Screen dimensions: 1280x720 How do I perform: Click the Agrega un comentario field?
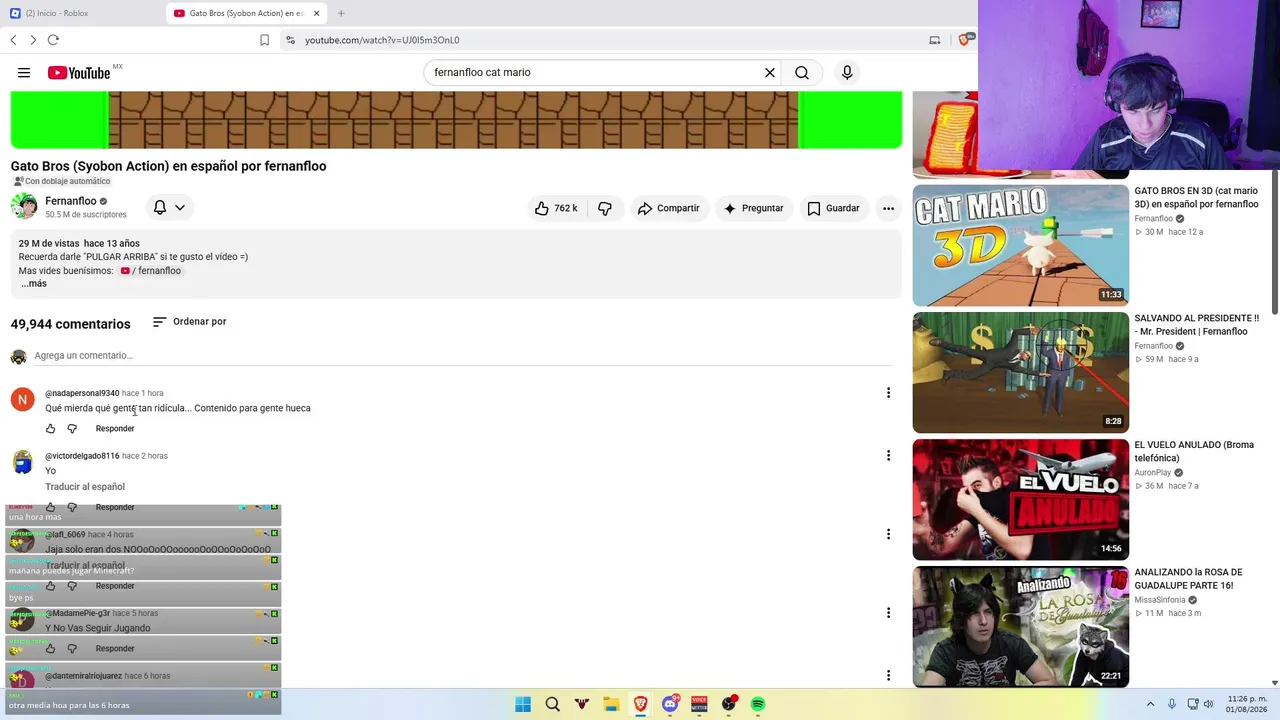(x=462, y=356)
